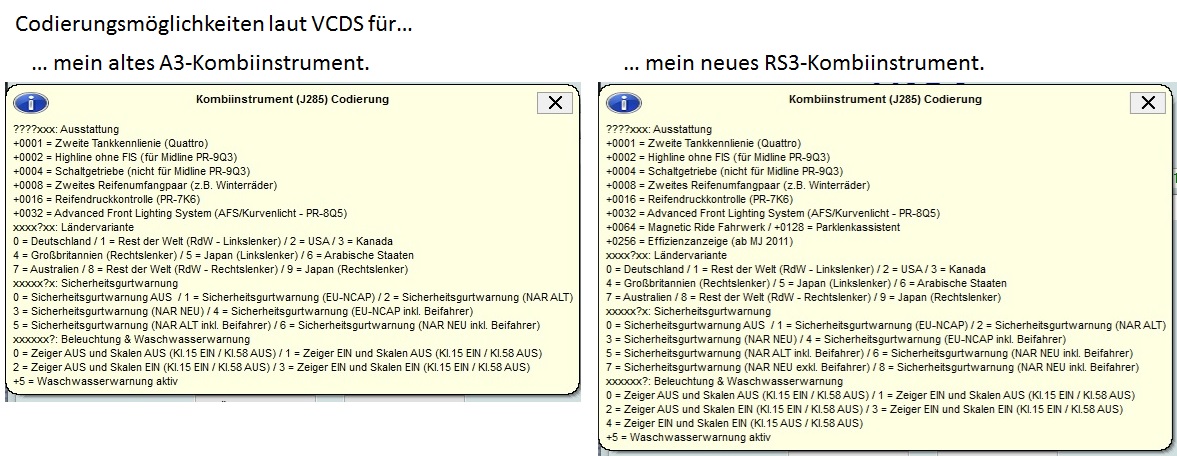The width and height of the screenshot is (1177, 456).
Task: Select the '… mein altes A3-Kombiinstrument.' caption
Action: [x=201, y=62]
